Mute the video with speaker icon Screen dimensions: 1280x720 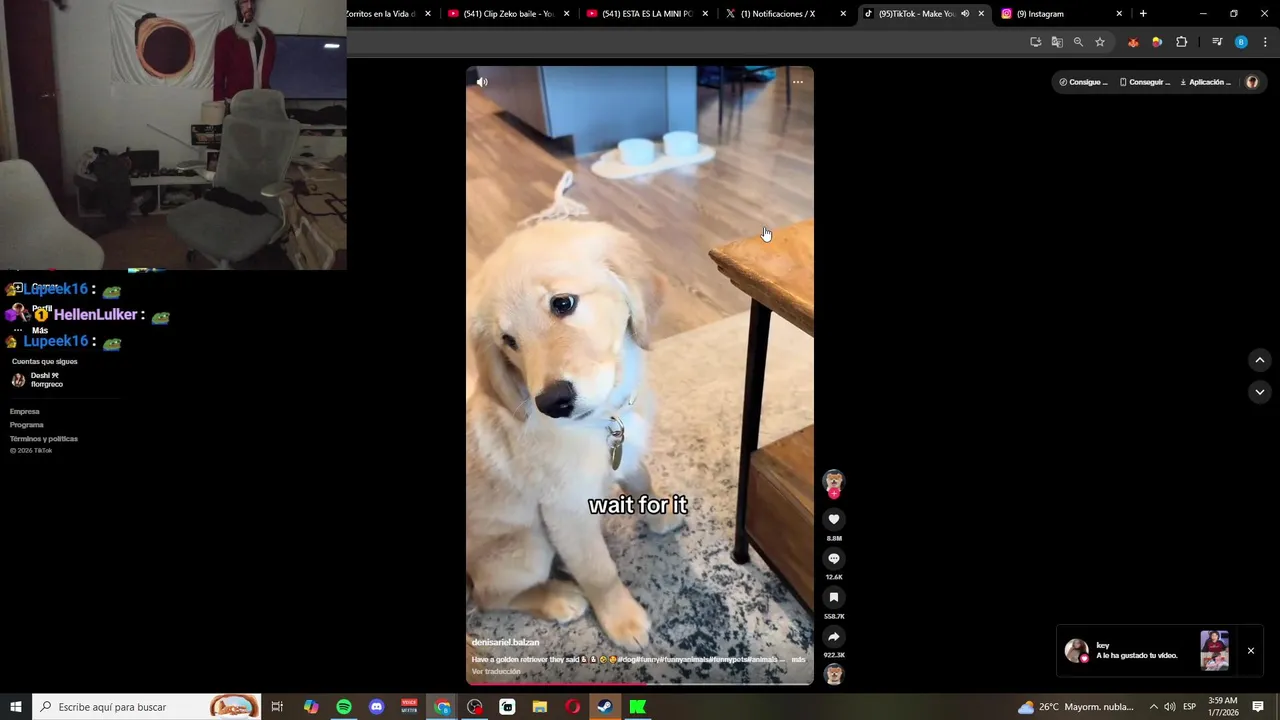point(482,82)
